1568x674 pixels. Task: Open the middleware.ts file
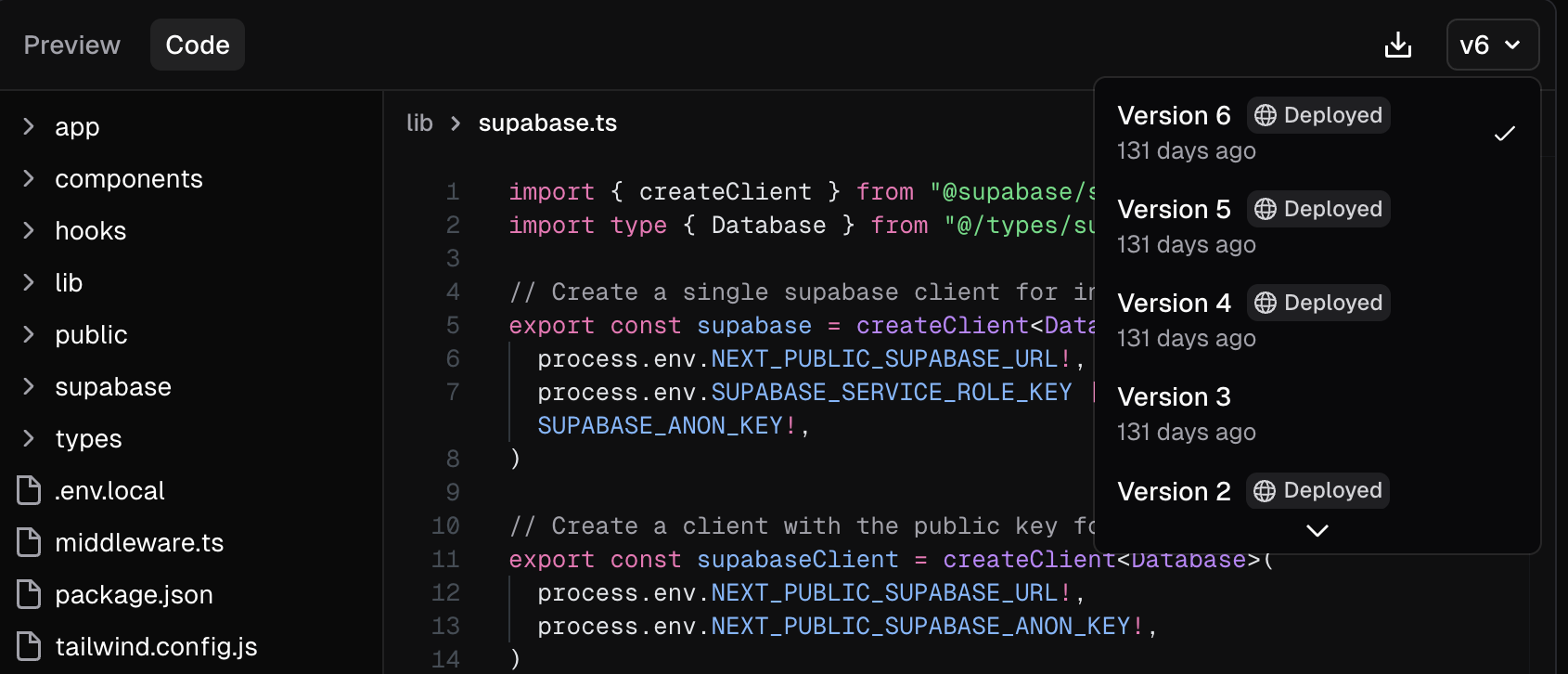point(139,543)
